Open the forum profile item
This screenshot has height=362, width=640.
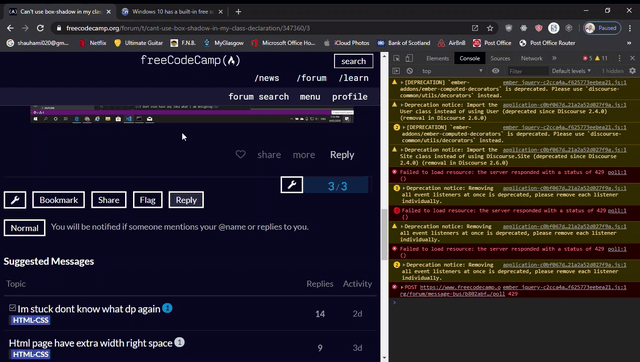pos(349,97)
